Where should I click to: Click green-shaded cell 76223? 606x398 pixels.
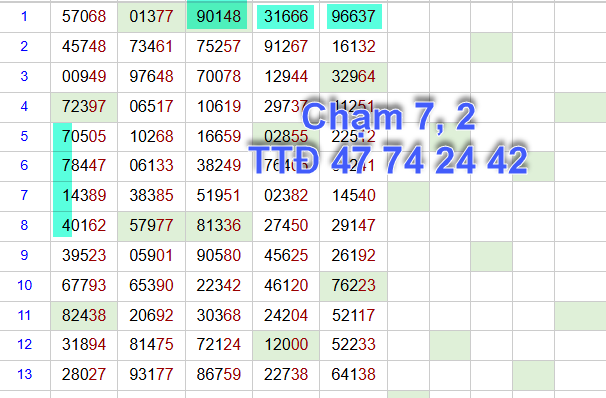354,286
